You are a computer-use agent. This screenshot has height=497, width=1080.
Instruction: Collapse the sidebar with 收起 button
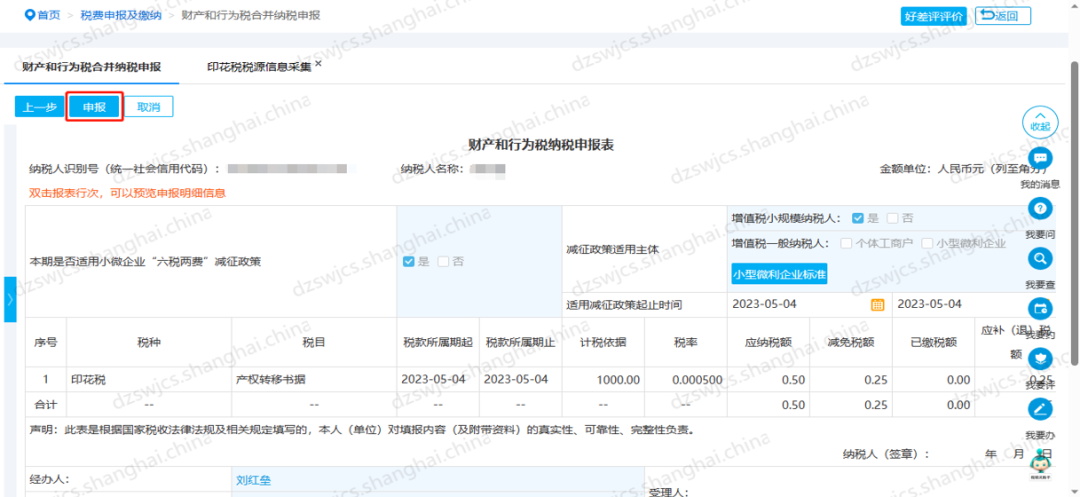1040,121
